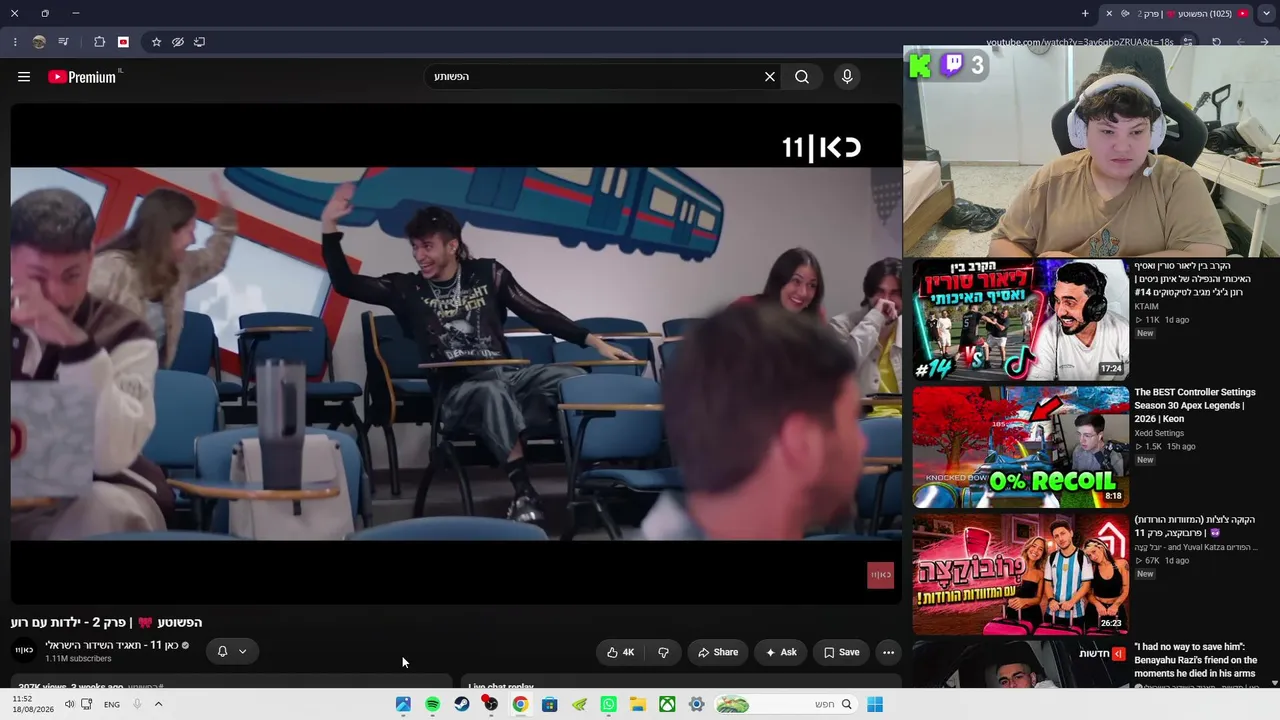Click the כאן watermark in the video corner

coord(880,575)
